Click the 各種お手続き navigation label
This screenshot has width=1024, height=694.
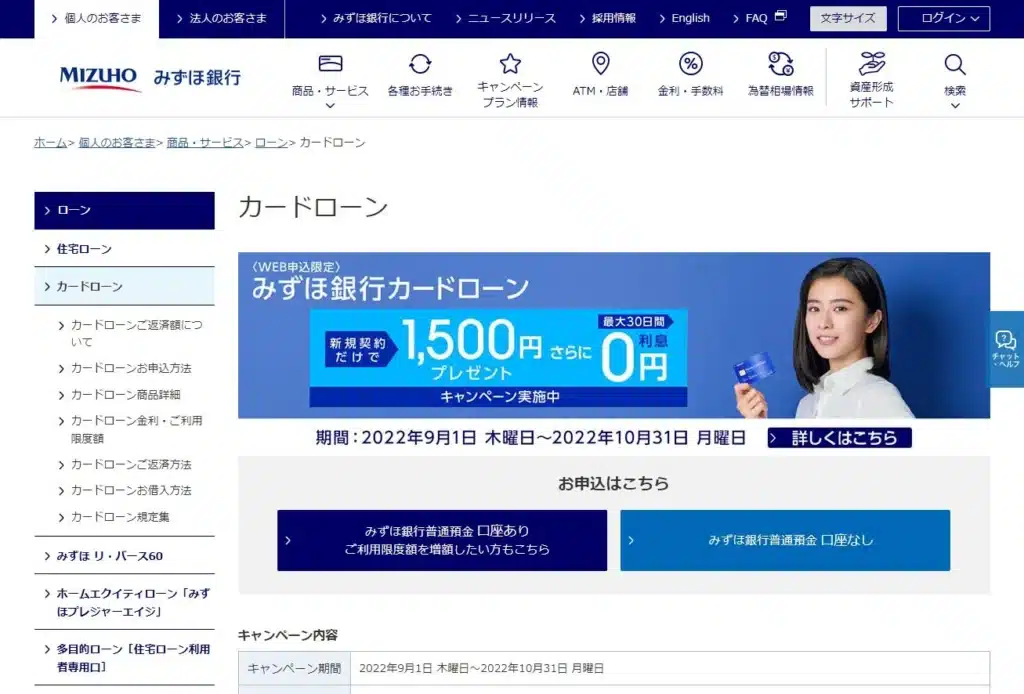(420, 91)
